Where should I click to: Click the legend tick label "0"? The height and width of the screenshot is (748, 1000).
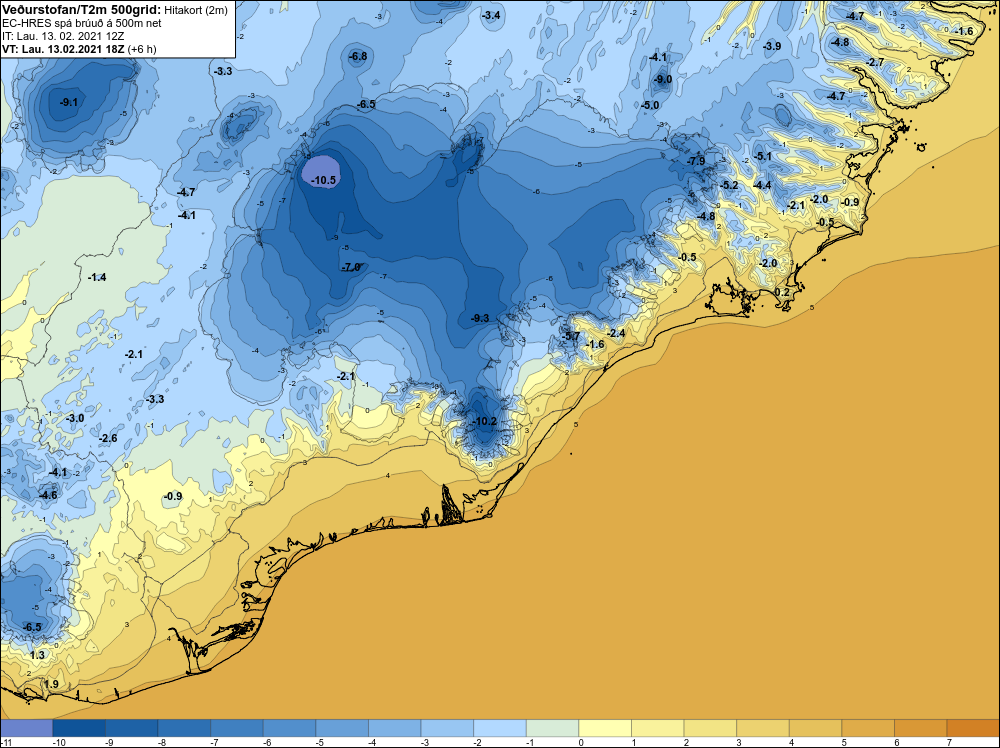tap(580, 742)
